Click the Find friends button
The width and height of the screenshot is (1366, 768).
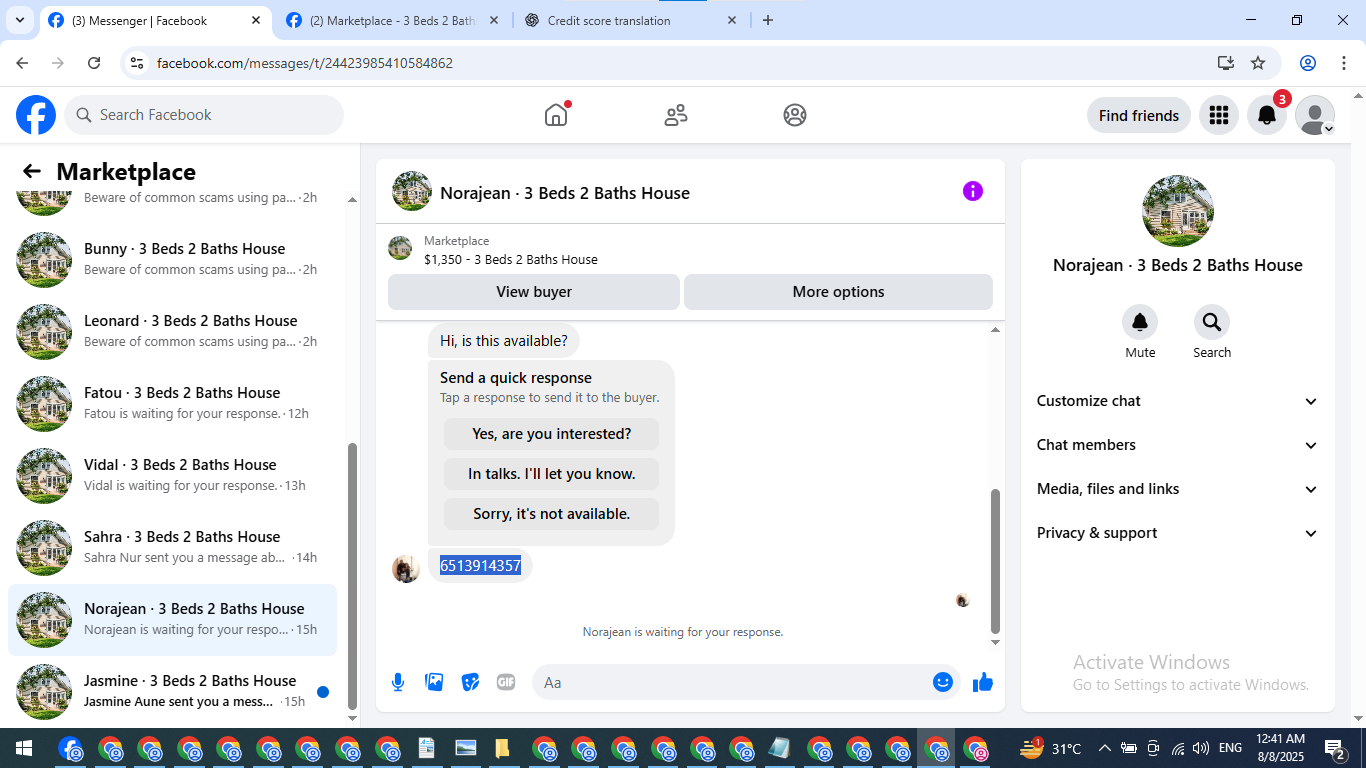click(1139, 115)
